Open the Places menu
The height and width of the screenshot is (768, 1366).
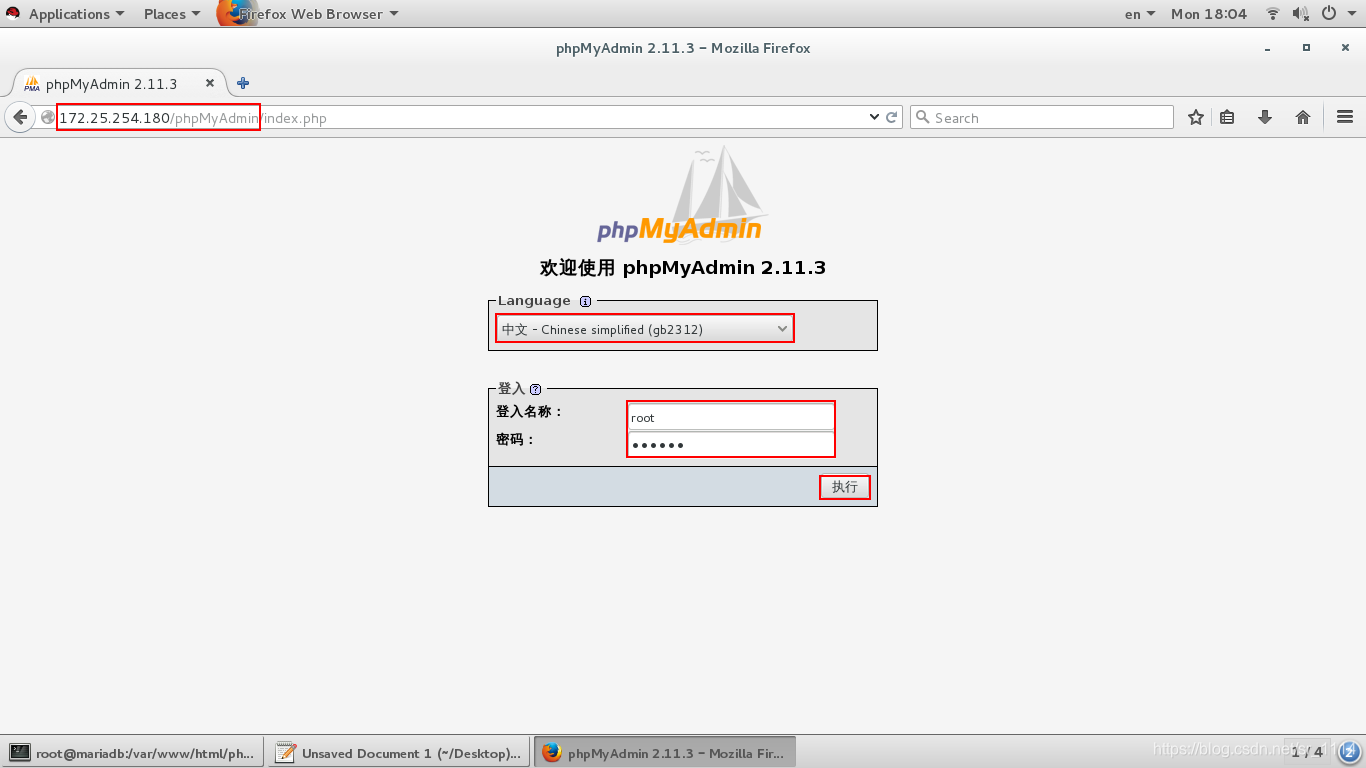172,14
